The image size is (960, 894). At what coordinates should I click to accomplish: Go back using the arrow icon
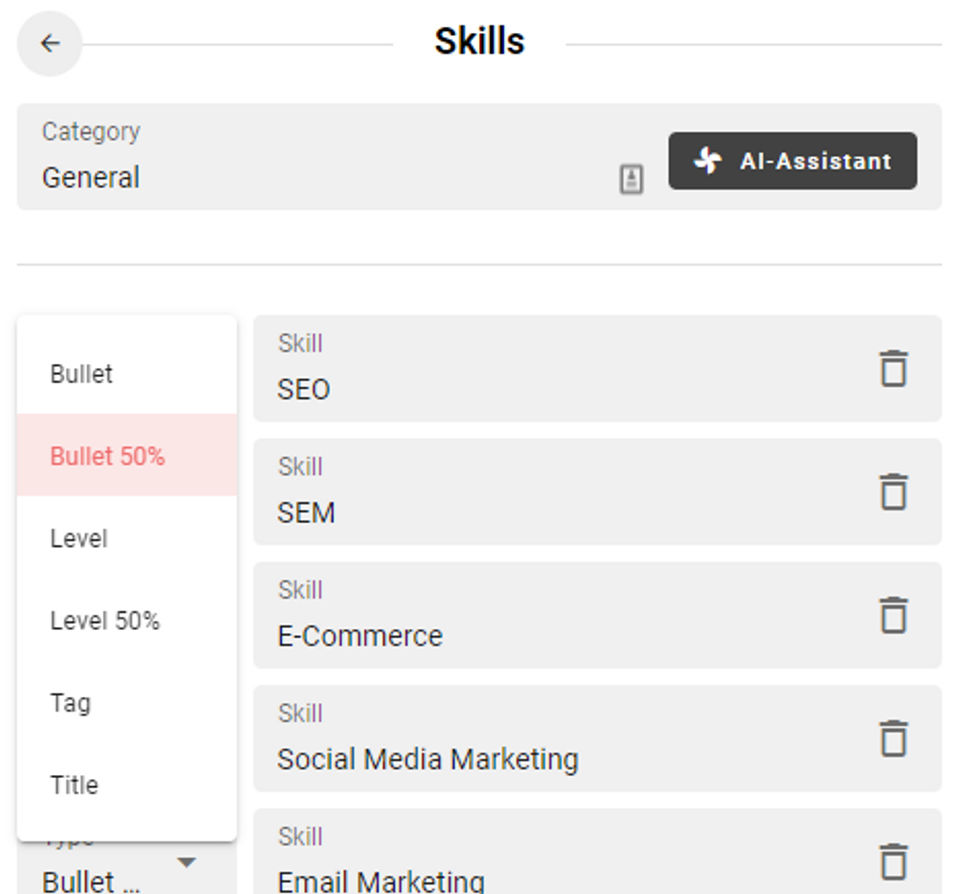pos(50,44)
